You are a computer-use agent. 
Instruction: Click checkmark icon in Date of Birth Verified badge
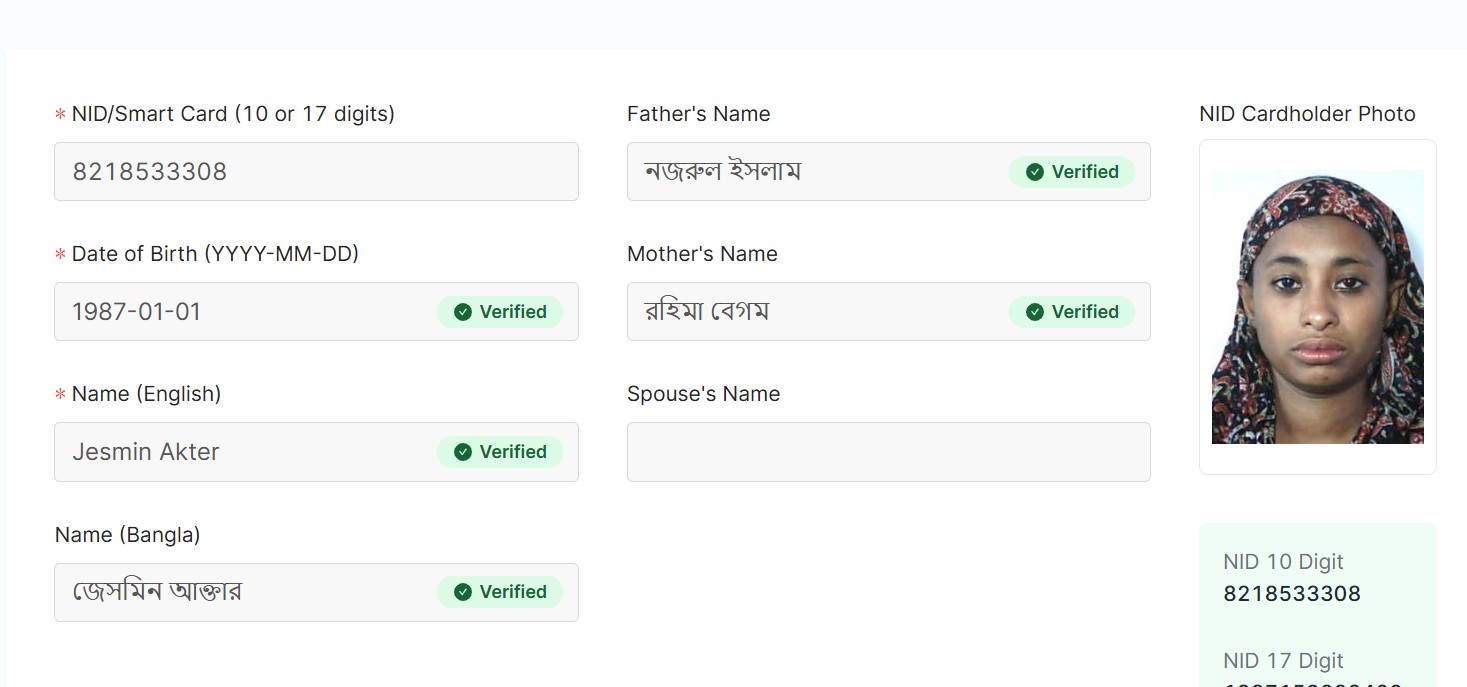(463, 312)
